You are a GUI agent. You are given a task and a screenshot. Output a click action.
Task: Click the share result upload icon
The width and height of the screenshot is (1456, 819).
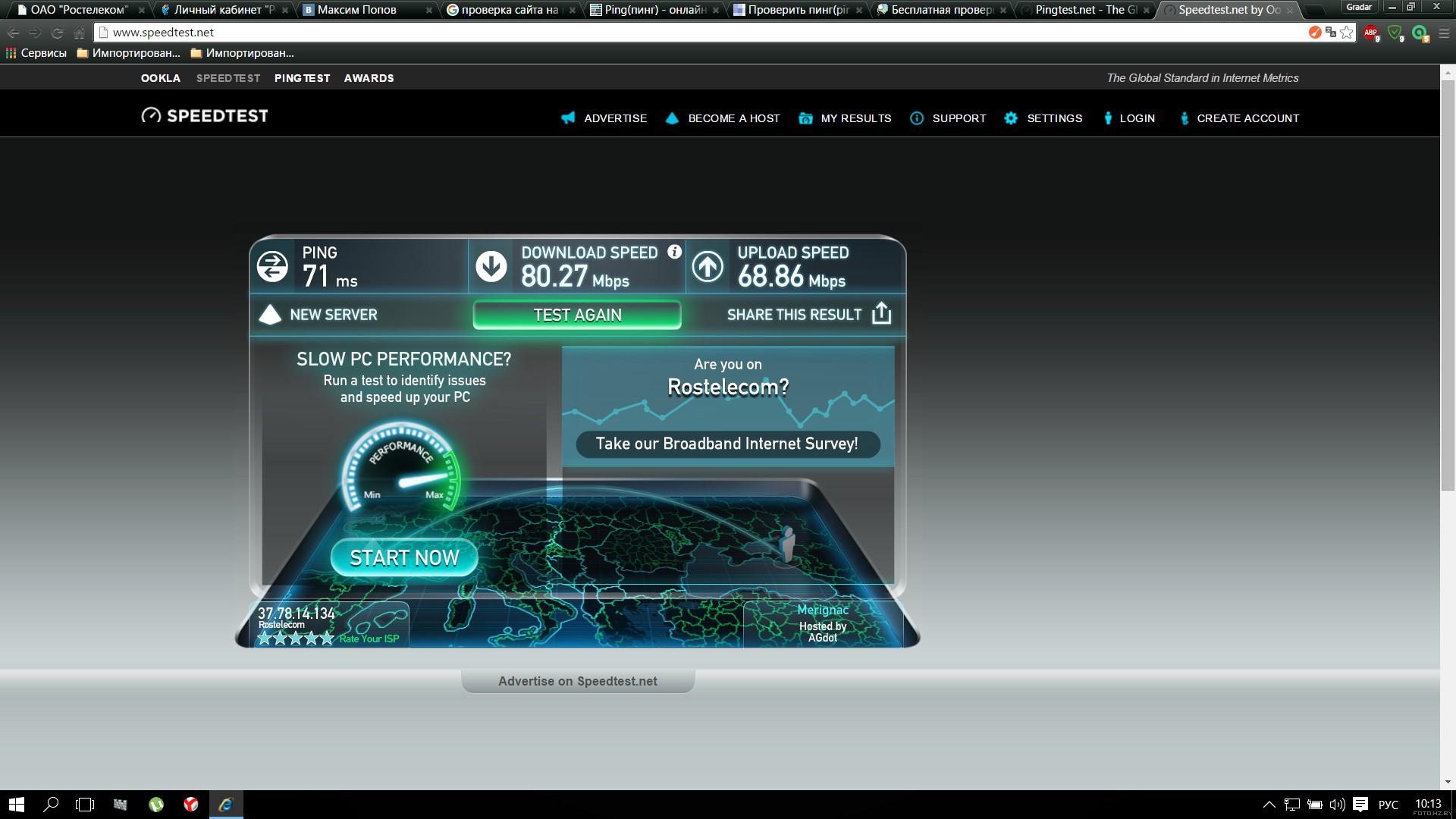click(x=881, y=314)
